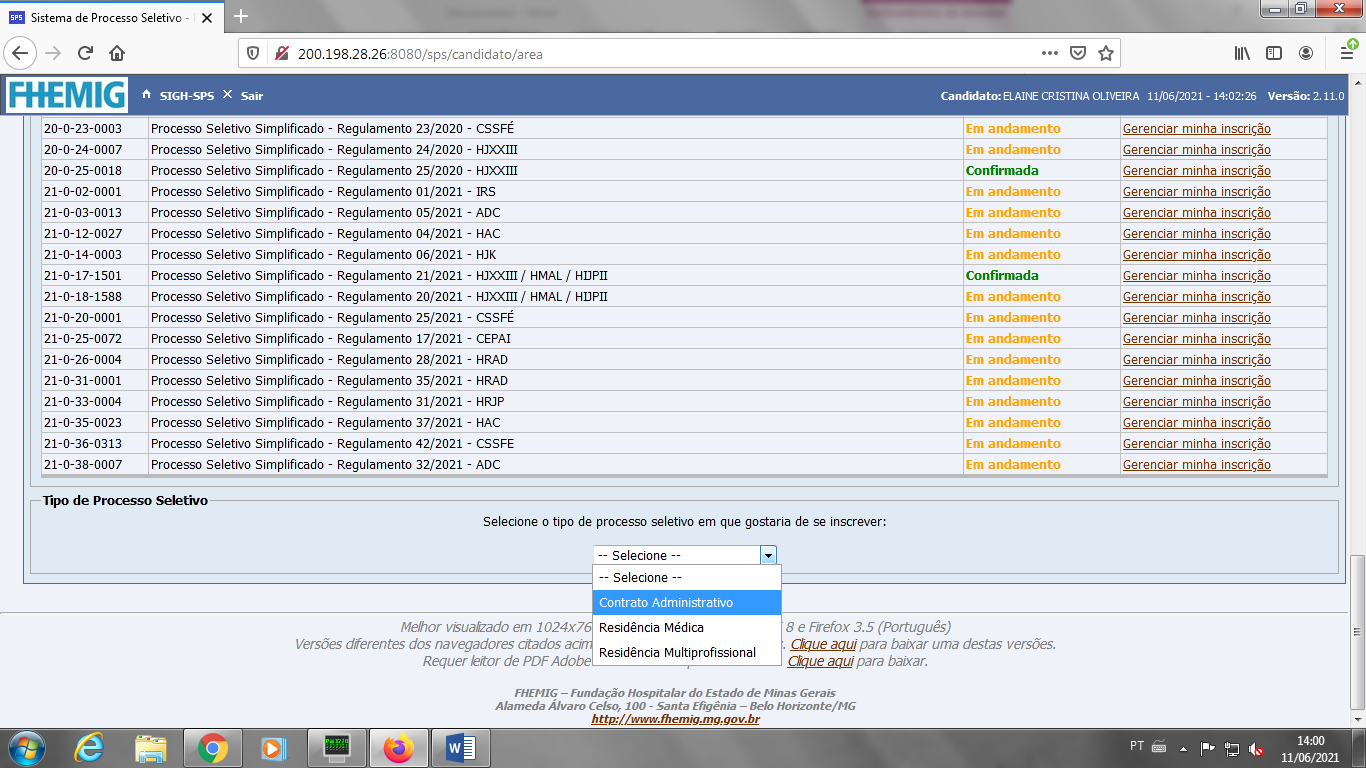Click the back navigation arrow

pyautogui.click(x=20, y=53)
